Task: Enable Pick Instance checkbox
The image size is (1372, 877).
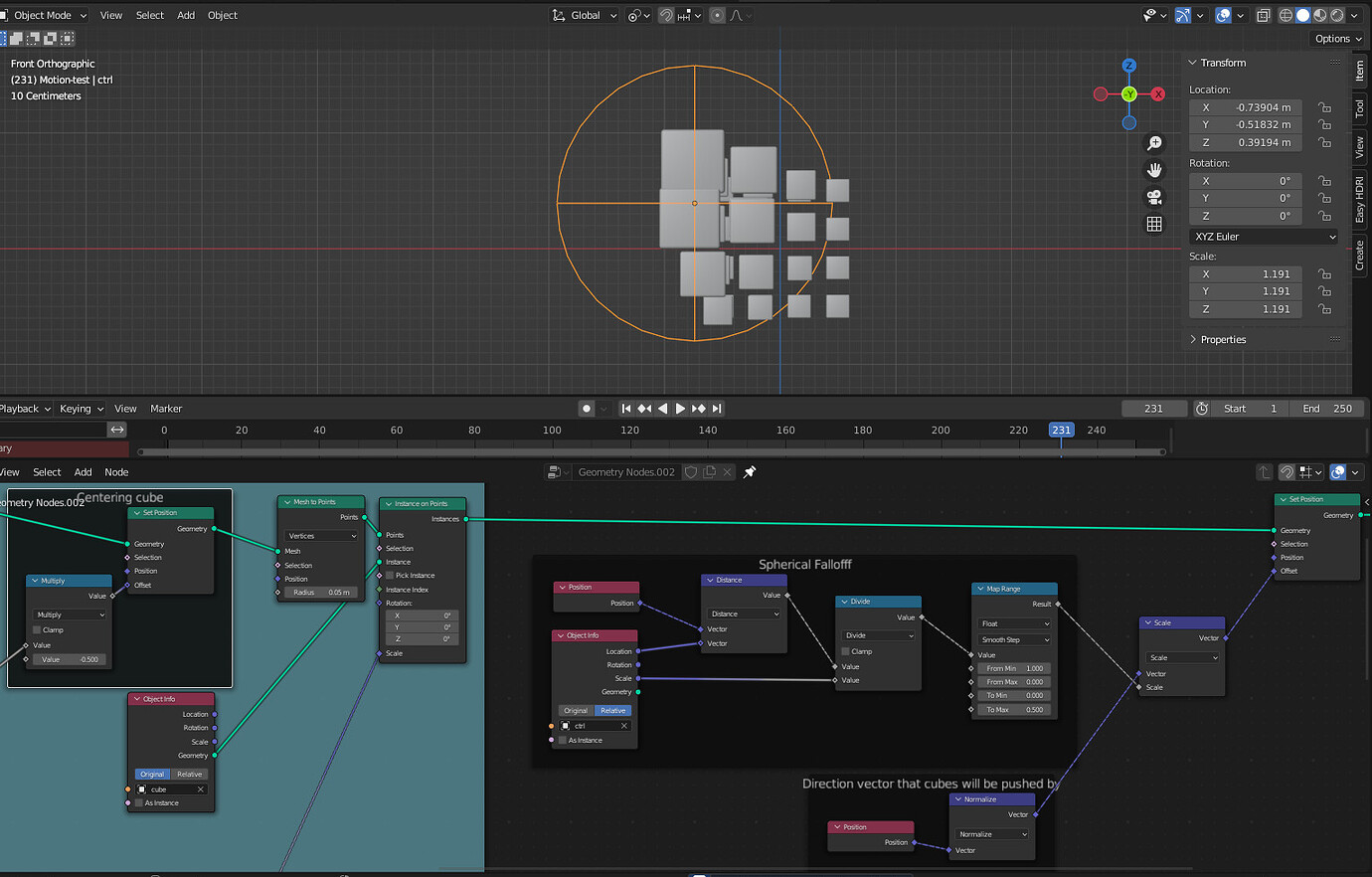Action: 390,576
